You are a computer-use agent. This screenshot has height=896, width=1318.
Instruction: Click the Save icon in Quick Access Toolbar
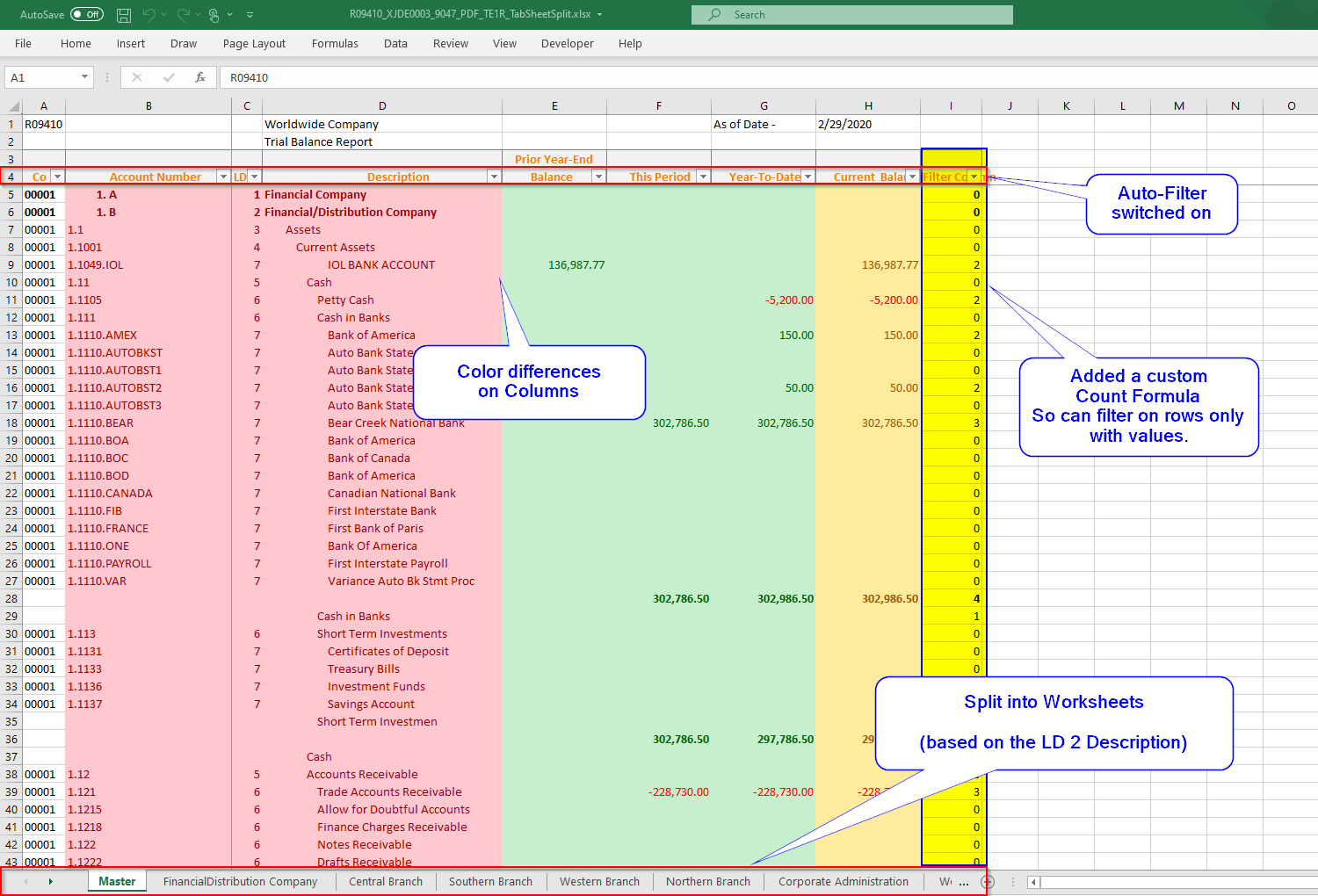[122, 14]
